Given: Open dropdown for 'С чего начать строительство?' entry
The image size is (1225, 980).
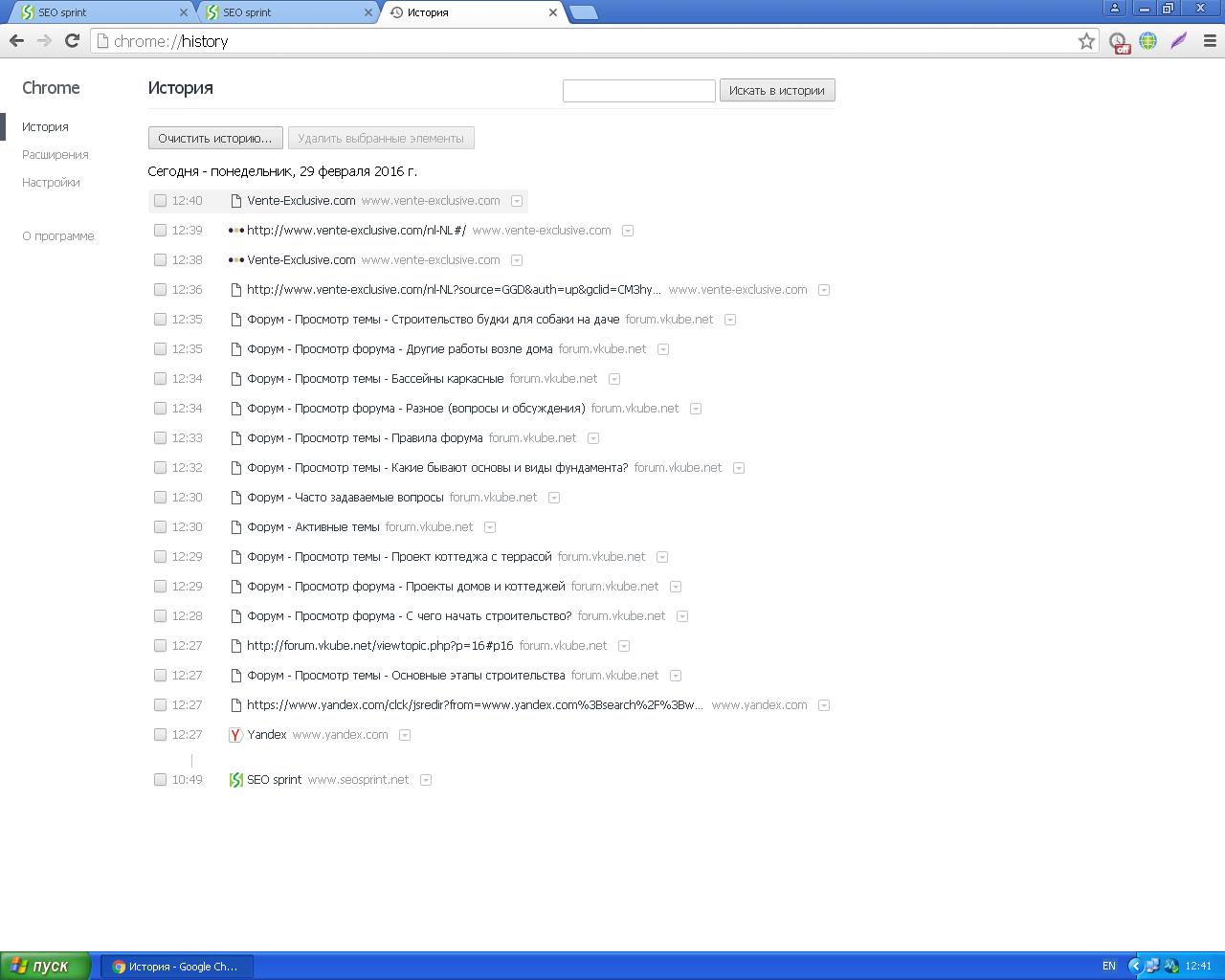Looking at the screenshot, I should 682,616.
